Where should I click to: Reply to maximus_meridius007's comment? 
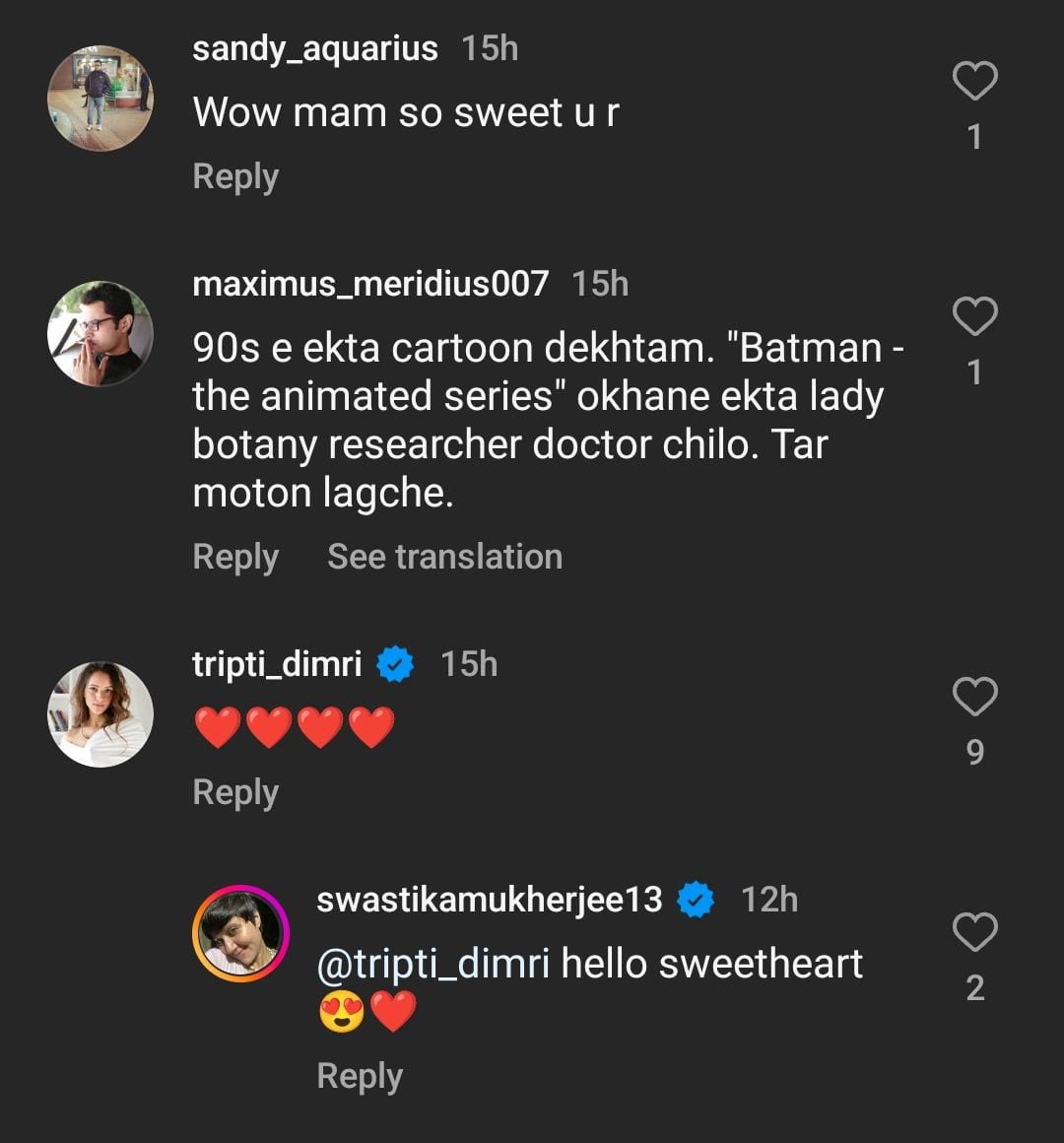[x=235, y=557]
